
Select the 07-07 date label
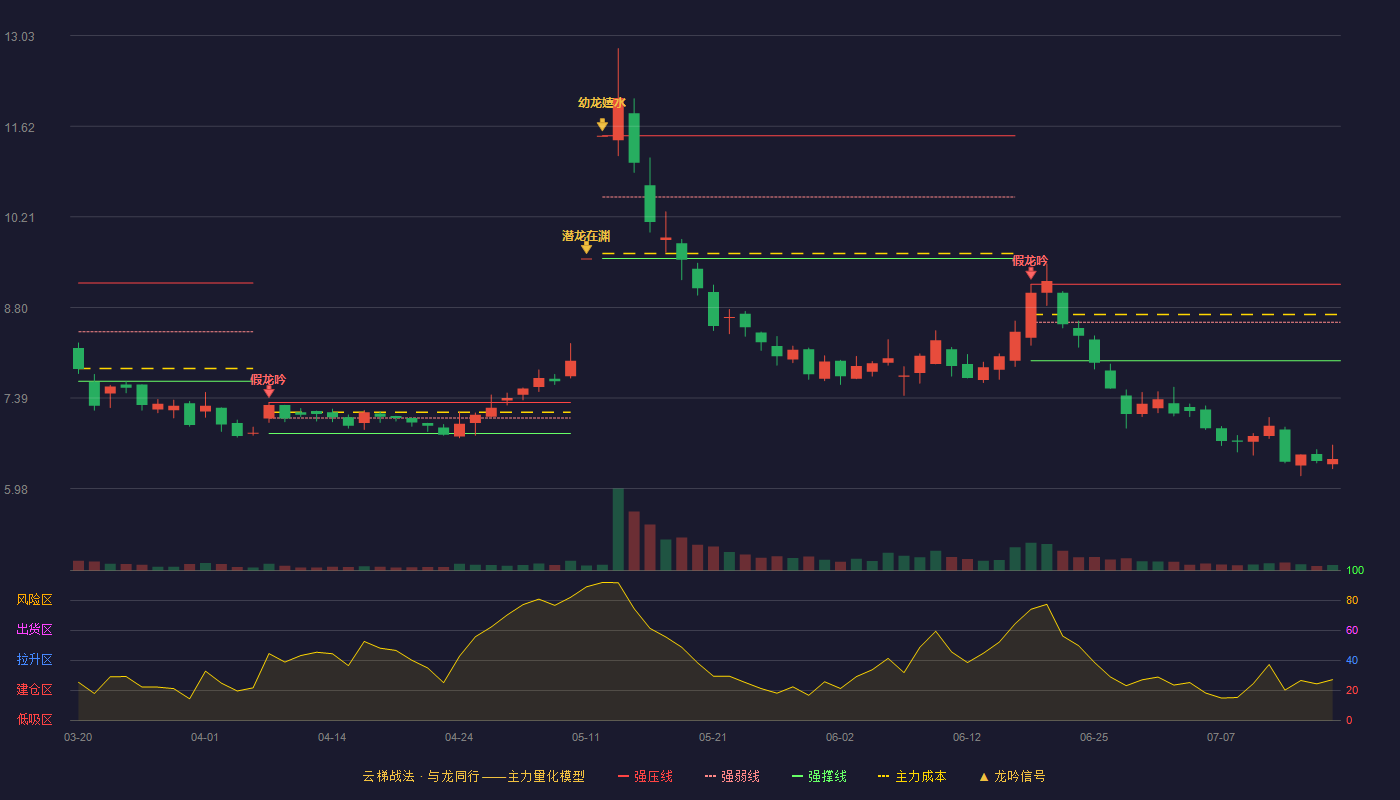click(x=1221, y=737)
